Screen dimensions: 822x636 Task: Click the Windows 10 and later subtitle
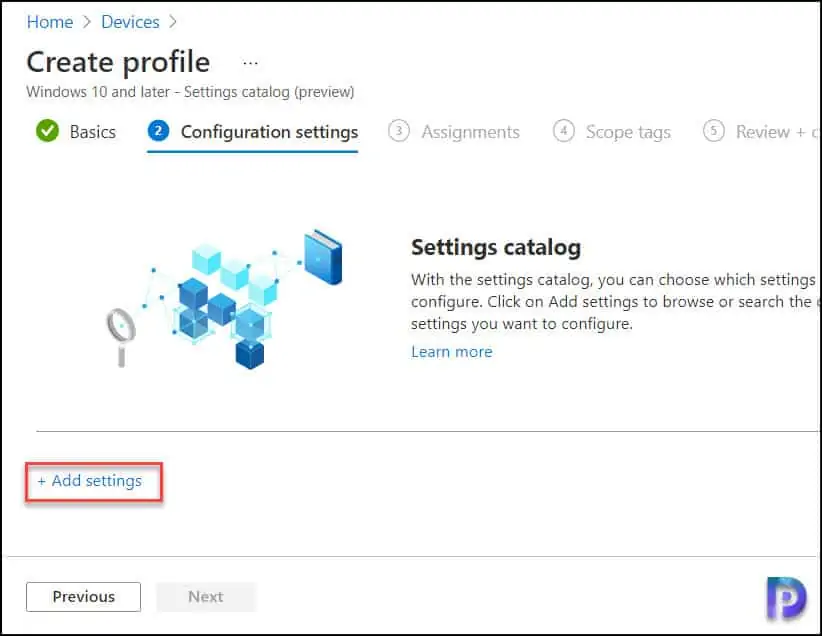click(190, 92)
